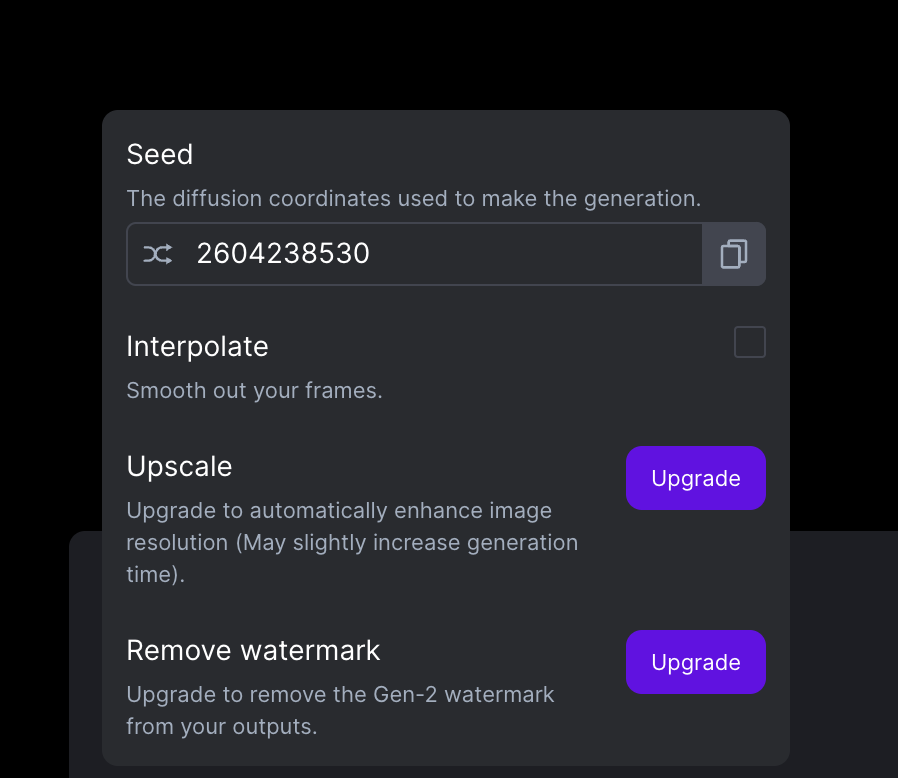This screenshot has width=898, height=778.
Task: Click the word 'Gen-2' in the watermark description
Action: (405, 694)
